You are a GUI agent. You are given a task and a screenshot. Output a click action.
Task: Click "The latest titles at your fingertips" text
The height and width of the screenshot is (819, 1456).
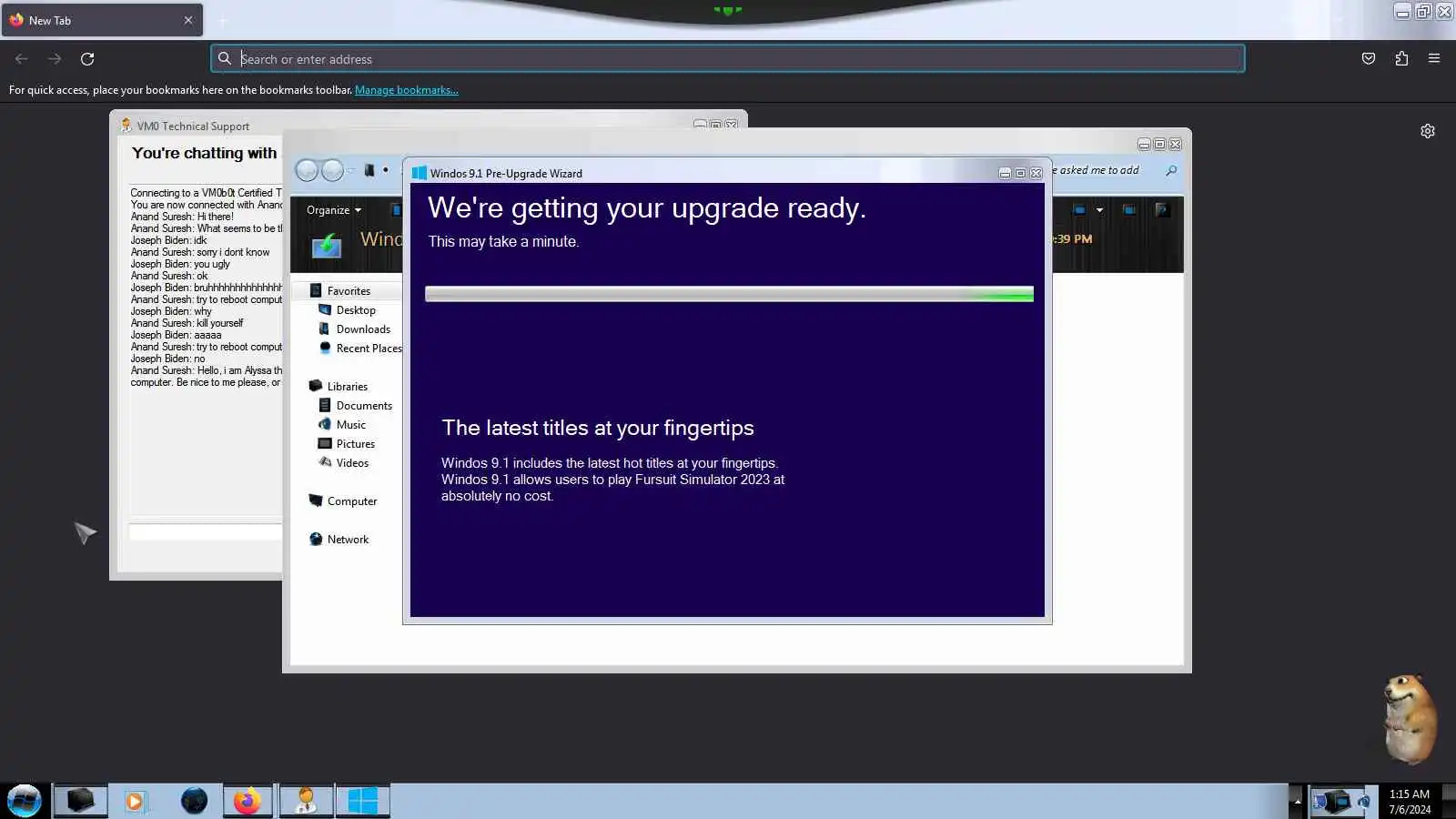pos(598,428)
